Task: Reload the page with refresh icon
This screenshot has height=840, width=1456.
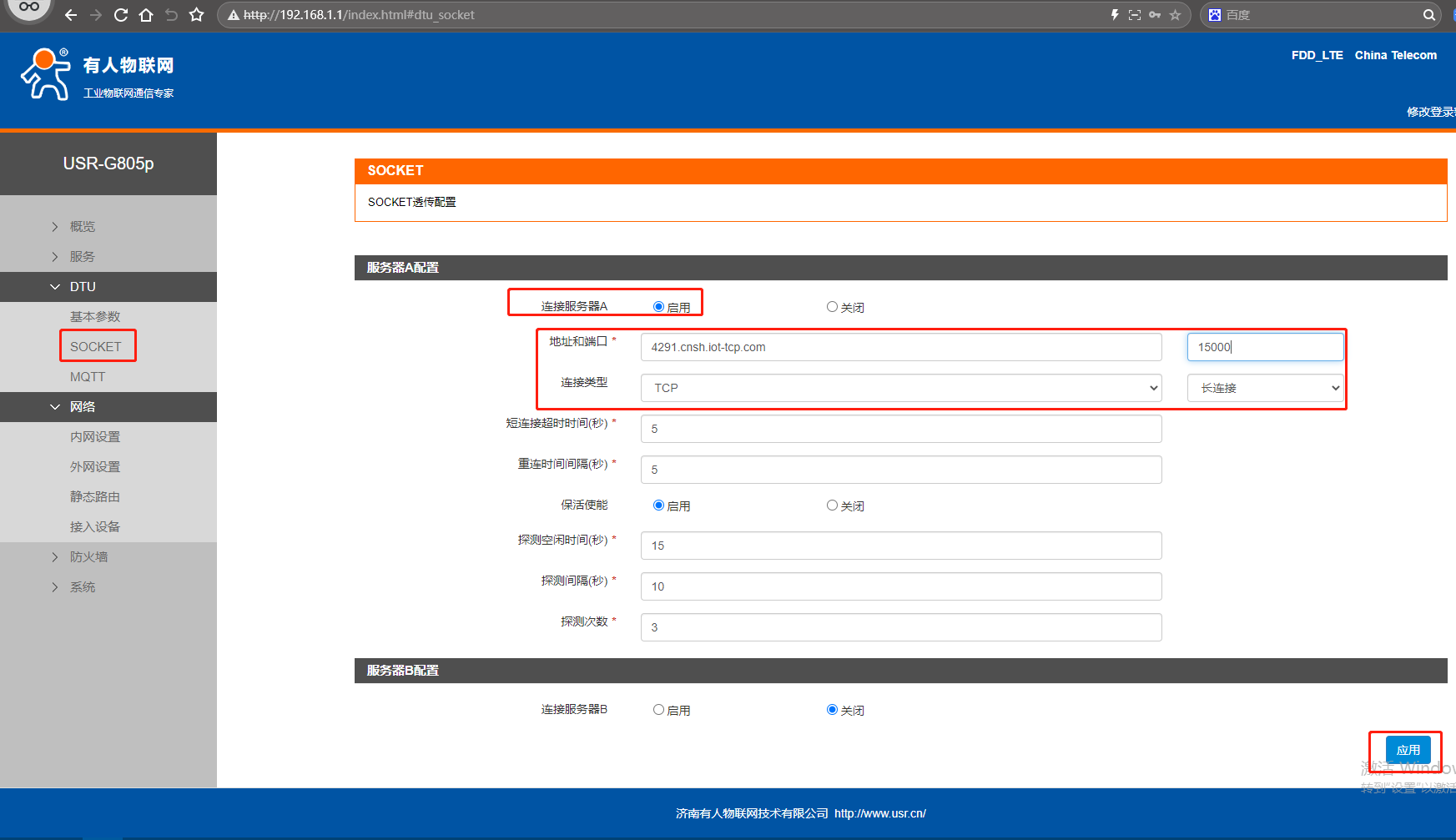Action: [121, 15]
